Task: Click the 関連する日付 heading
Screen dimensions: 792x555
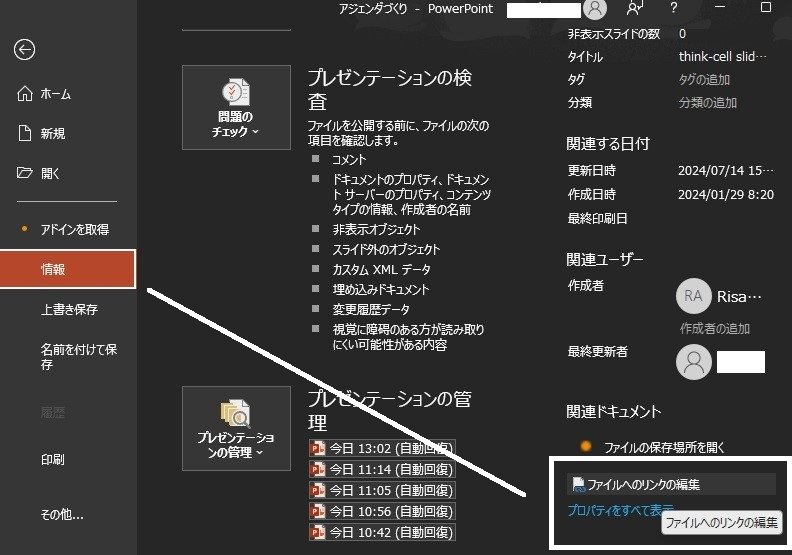Action: [608, 144]
